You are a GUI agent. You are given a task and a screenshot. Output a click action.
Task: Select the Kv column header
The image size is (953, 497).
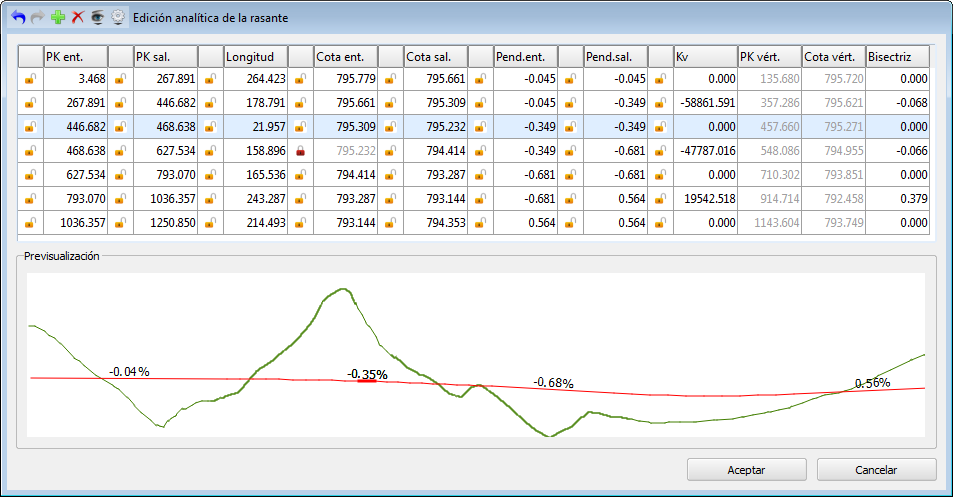pos(704,56)
